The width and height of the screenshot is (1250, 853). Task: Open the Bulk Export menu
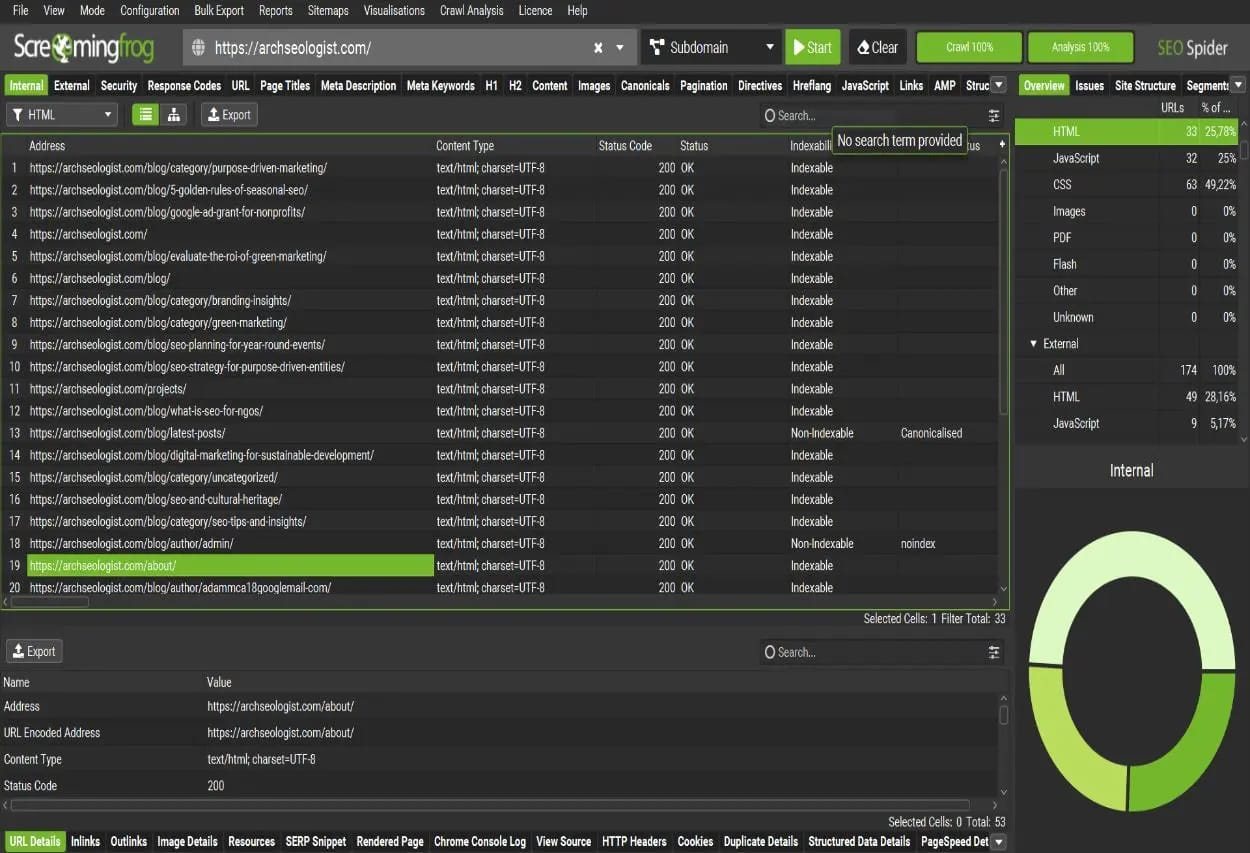219,10
